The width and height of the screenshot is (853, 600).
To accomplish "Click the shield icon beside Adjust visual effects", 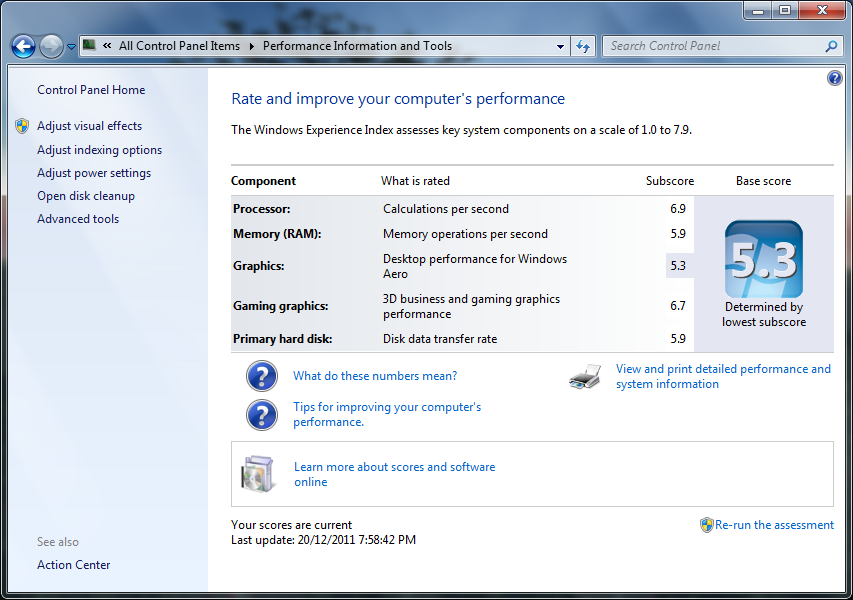I will pos(22,126).
